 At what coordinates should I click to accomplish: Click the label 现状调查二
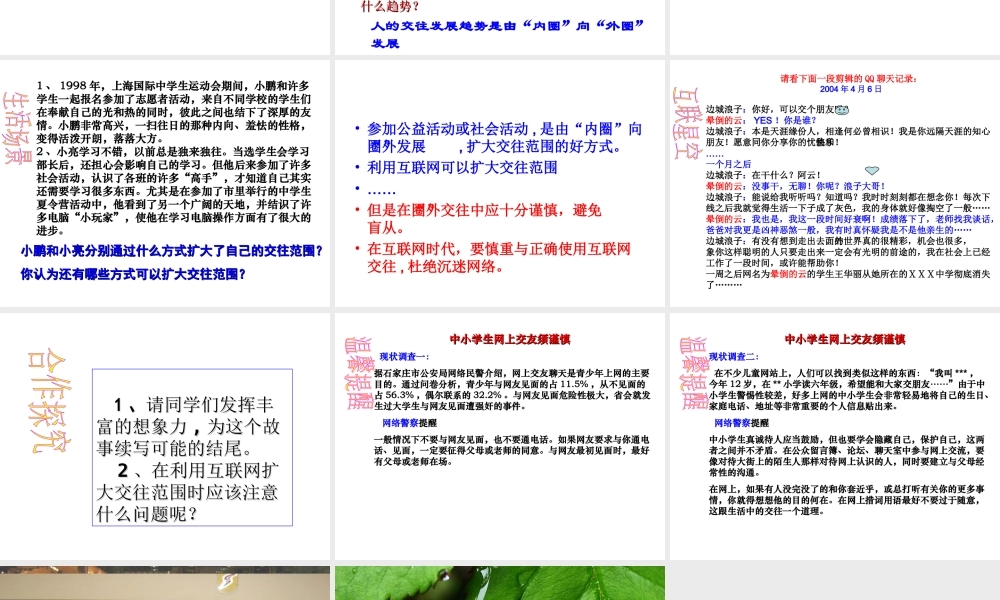[734, 356]
